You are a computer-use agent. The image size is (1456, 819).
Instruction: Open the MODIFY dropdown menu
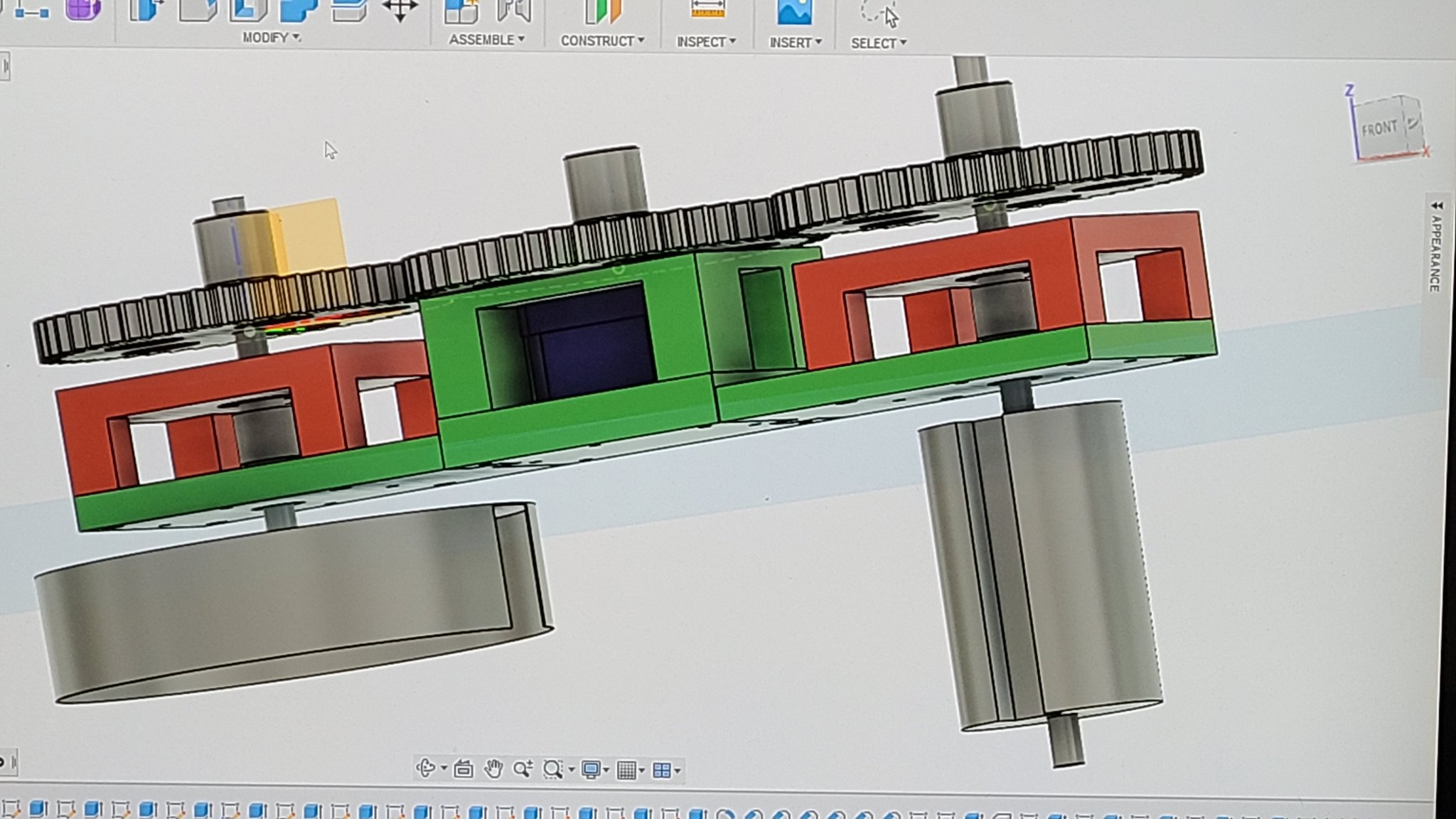[272, 38]
